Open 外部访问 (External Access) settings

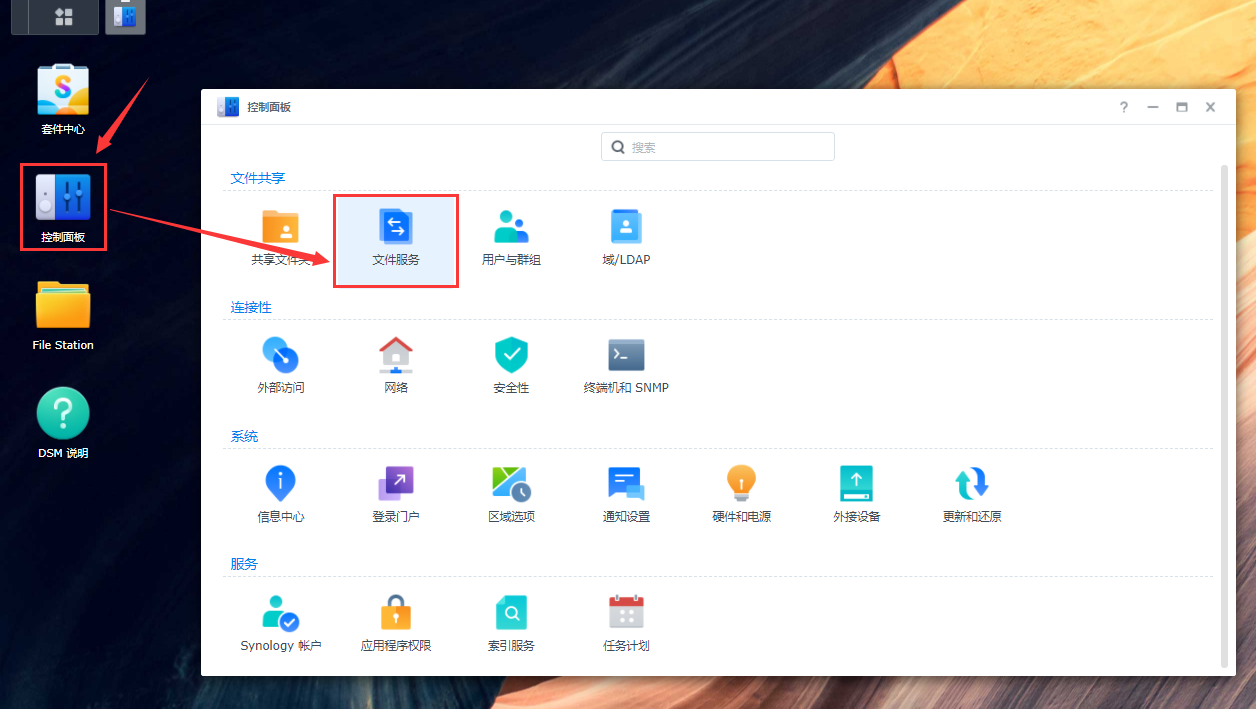tap(281, 364)
